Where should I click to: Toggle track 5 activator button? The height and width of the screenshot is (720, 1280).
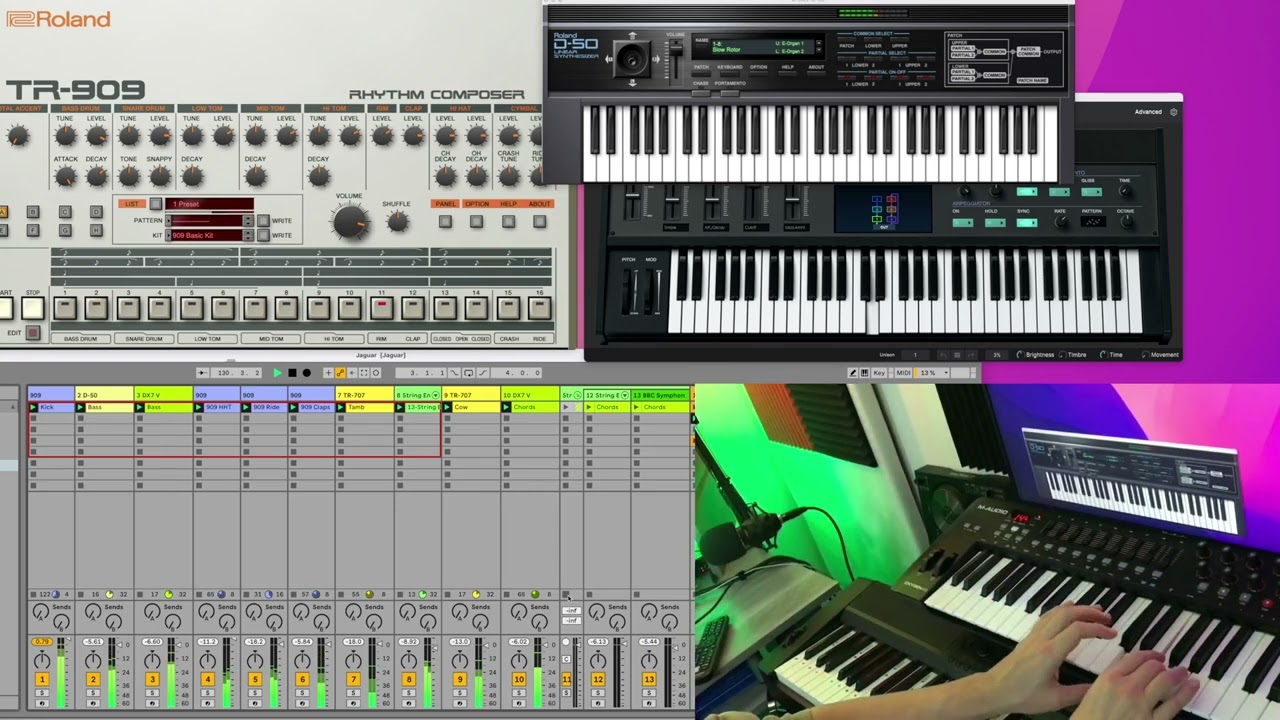coord(254,679)
